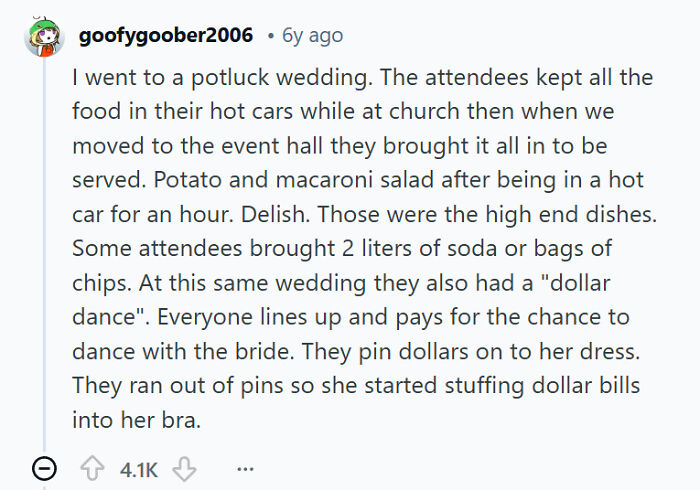Click the 4.1K vote score

click(138, 468)
